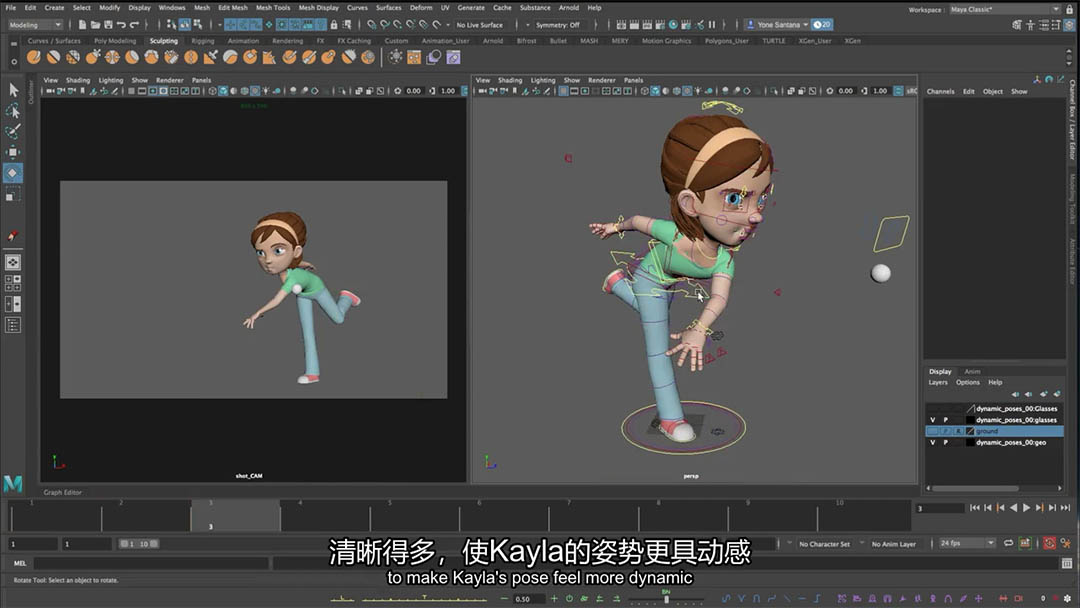This screenshot has height=608, width=1080.
Task: Click the Modeling Toolkit toggle icon top-right
Action: click(x=1017, y=25)
